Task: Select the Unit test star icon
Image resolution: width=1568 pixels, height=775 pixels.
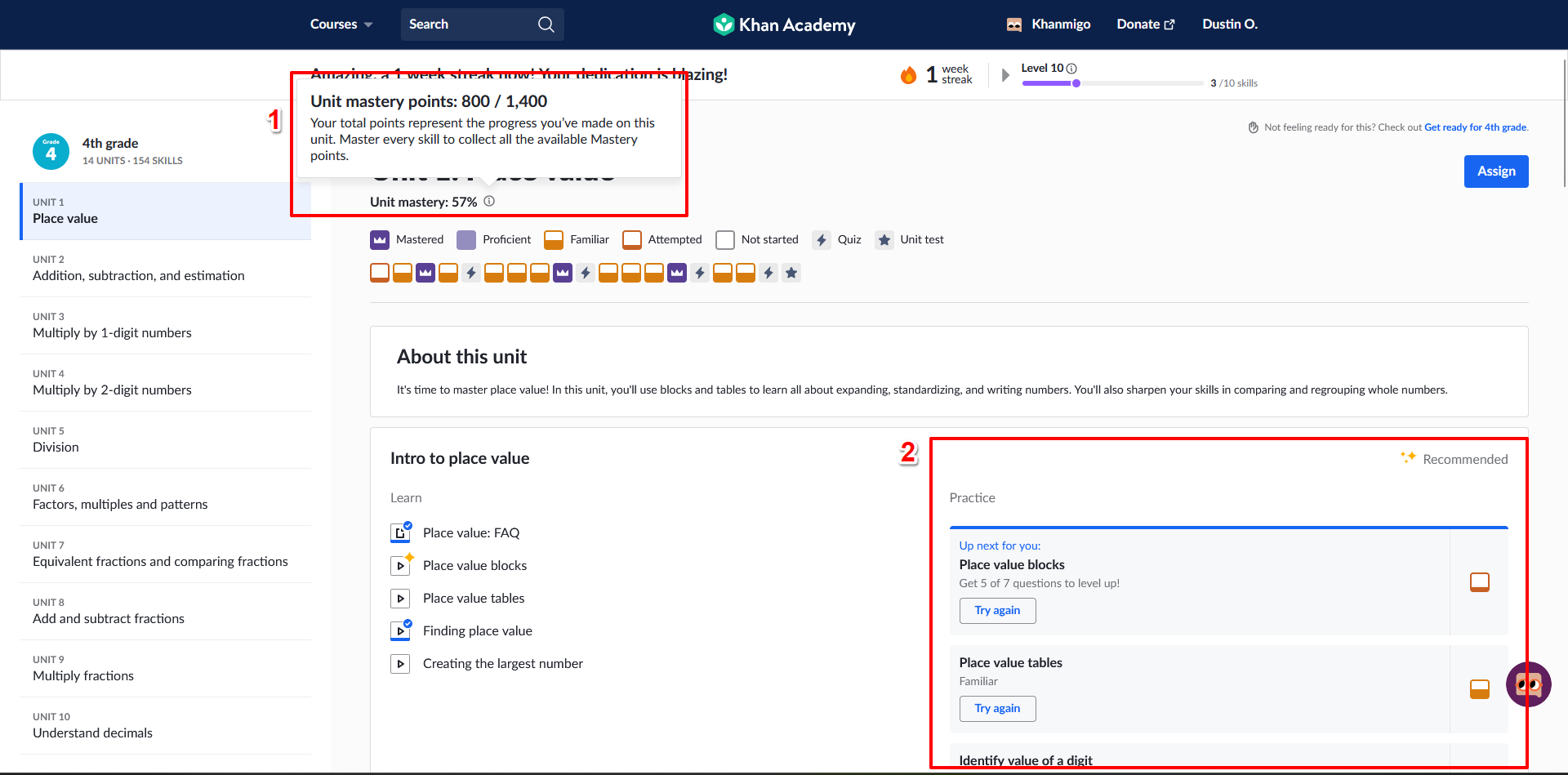Action: 791,273
